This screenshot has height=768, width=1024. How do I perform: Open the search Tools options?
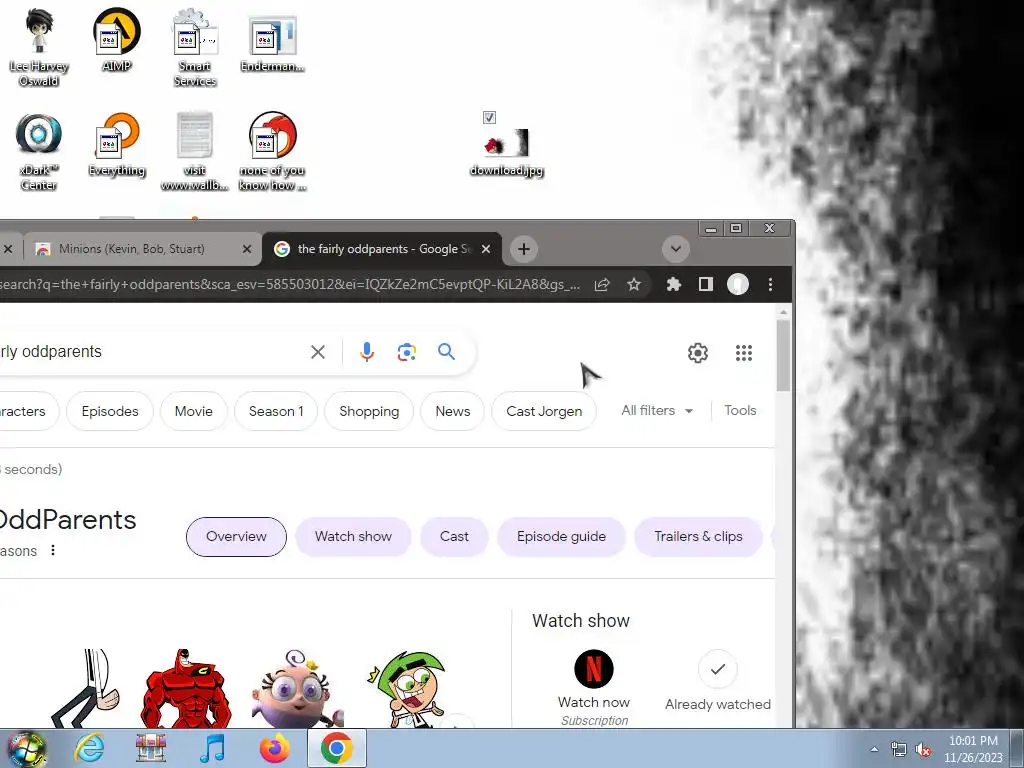740,411
